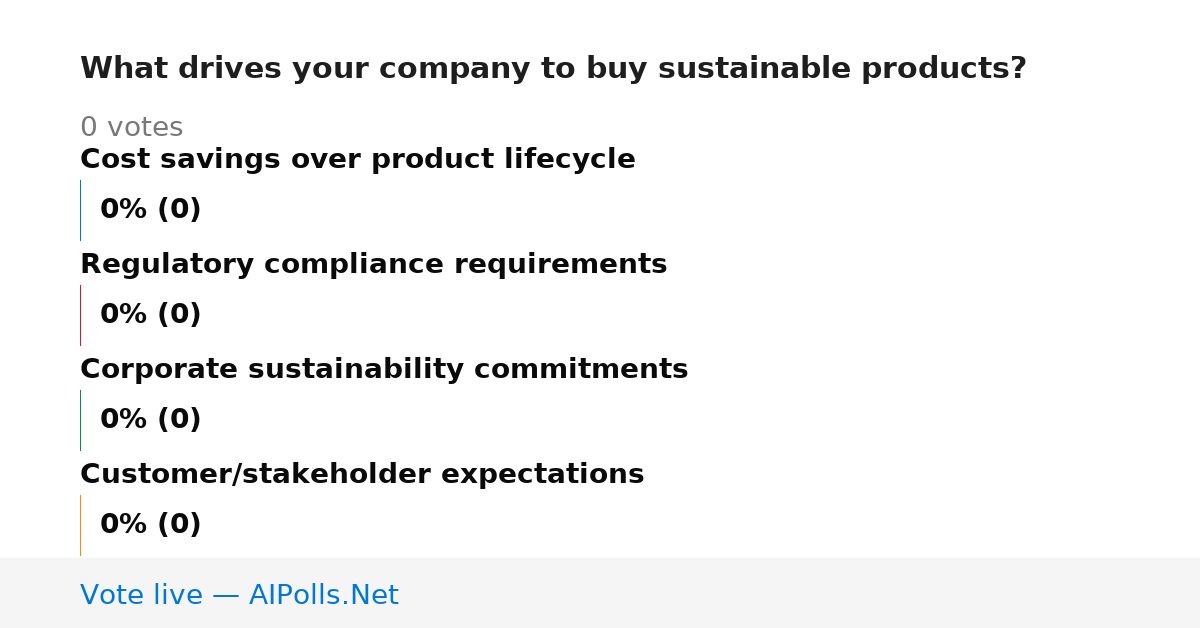Click the red result bar for regulatory compliance

click(80, 315)
